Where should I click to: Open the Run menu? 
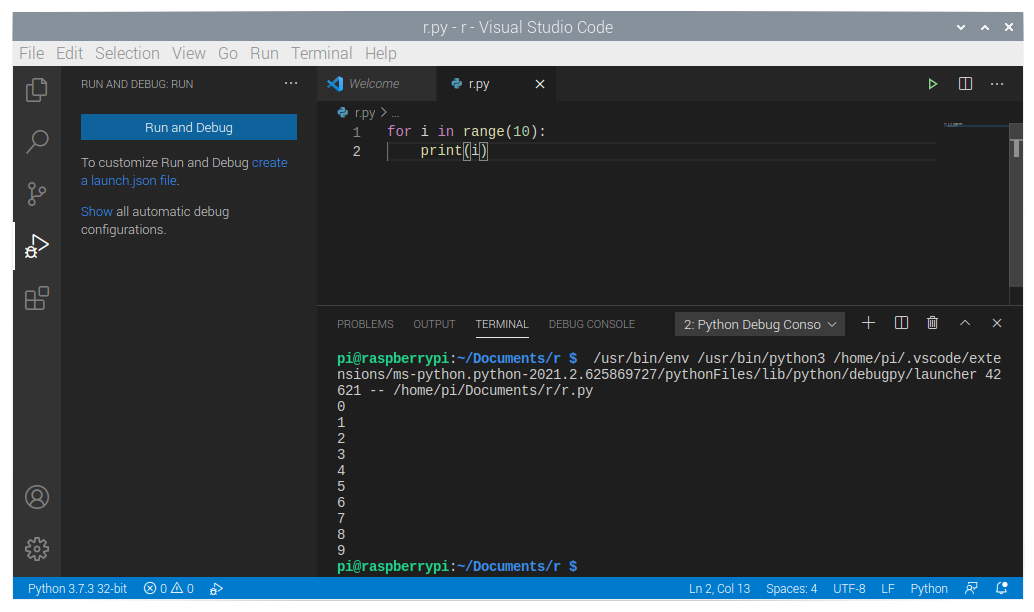264,53
